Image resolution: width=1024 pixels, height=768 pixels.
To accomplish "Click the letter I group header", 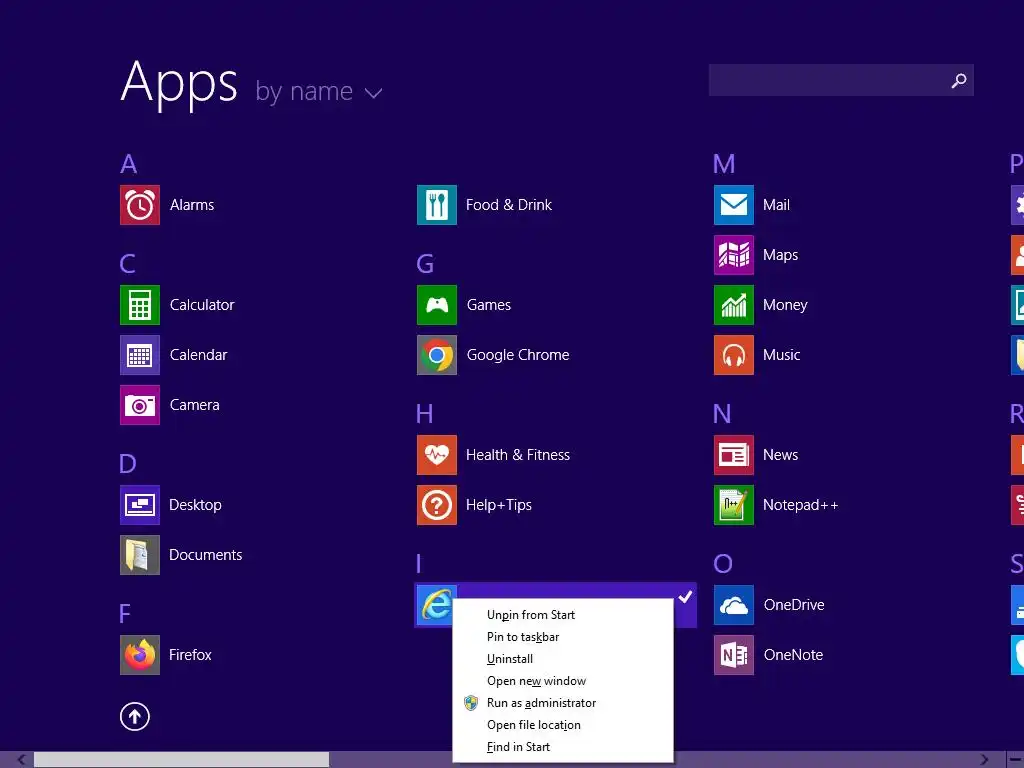I will 419,564.
